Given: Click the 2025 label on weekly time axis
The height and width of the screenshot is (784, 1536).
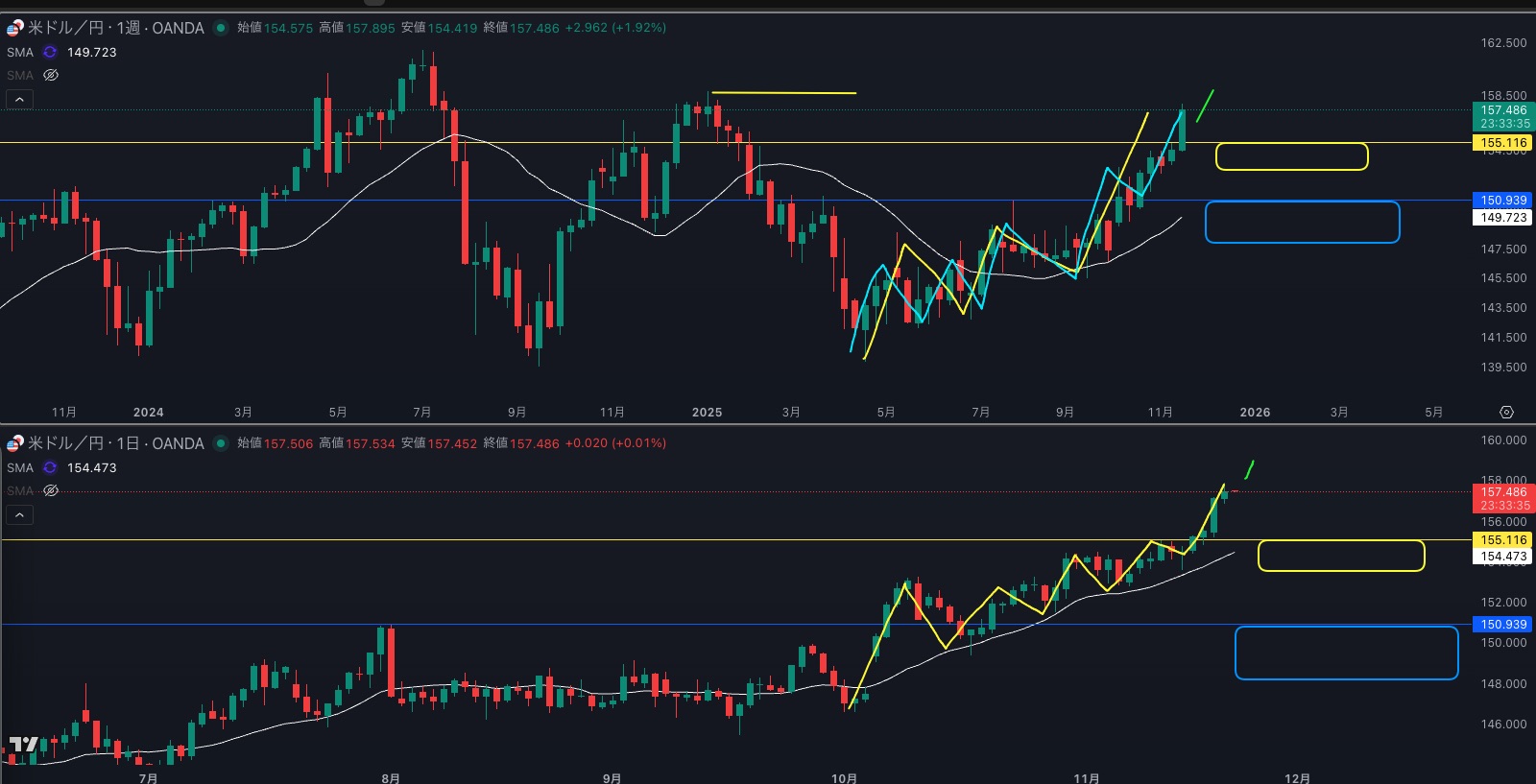Looking at the screenshot, I should pos(707,412).
